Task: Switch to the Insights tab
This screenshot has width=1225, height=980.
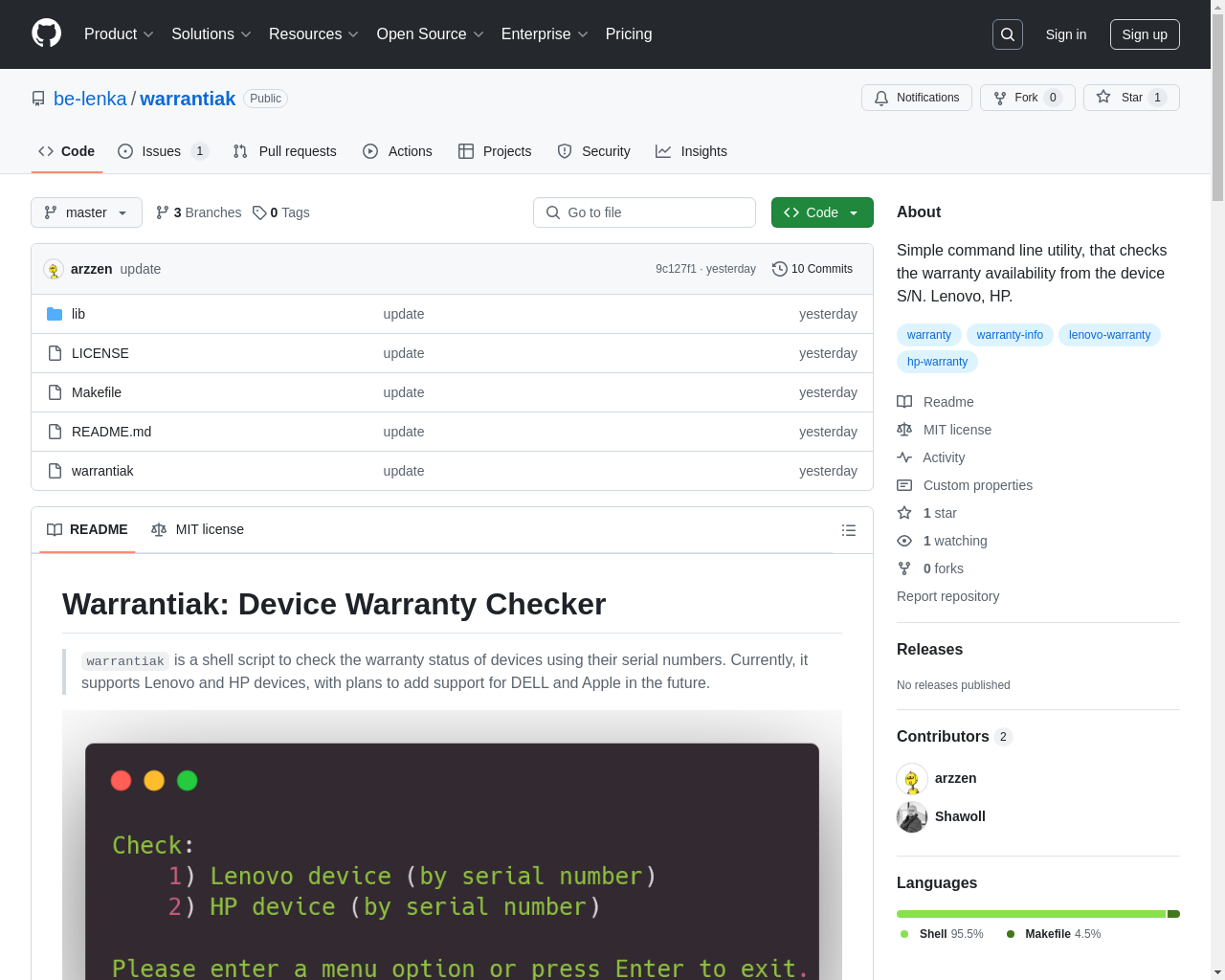Action: point(691,151)
